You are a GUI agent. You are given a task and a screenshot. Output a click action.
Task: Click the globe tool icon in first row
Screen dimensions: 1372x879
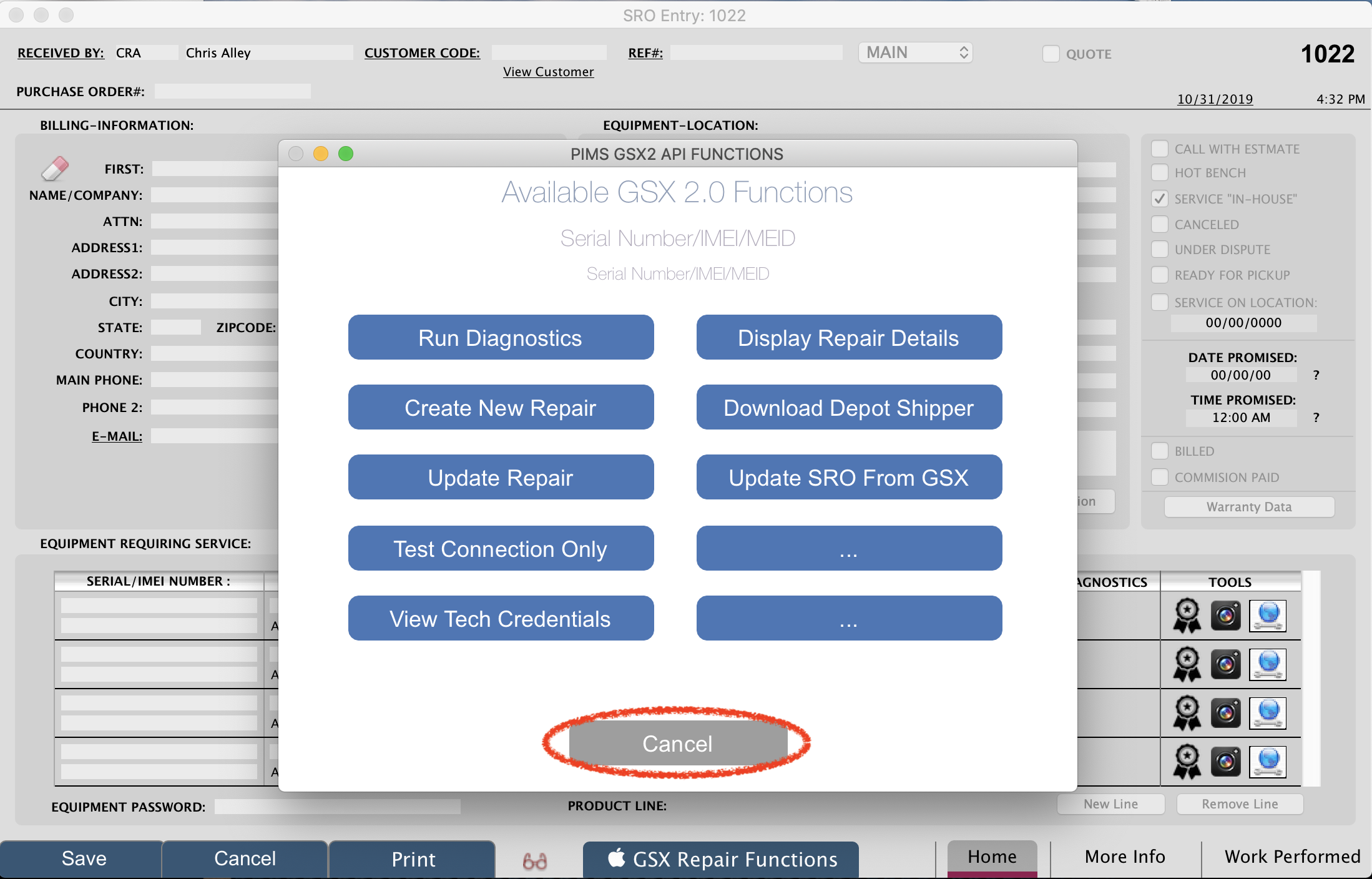pyautogui.click(x=1268, y=616)
